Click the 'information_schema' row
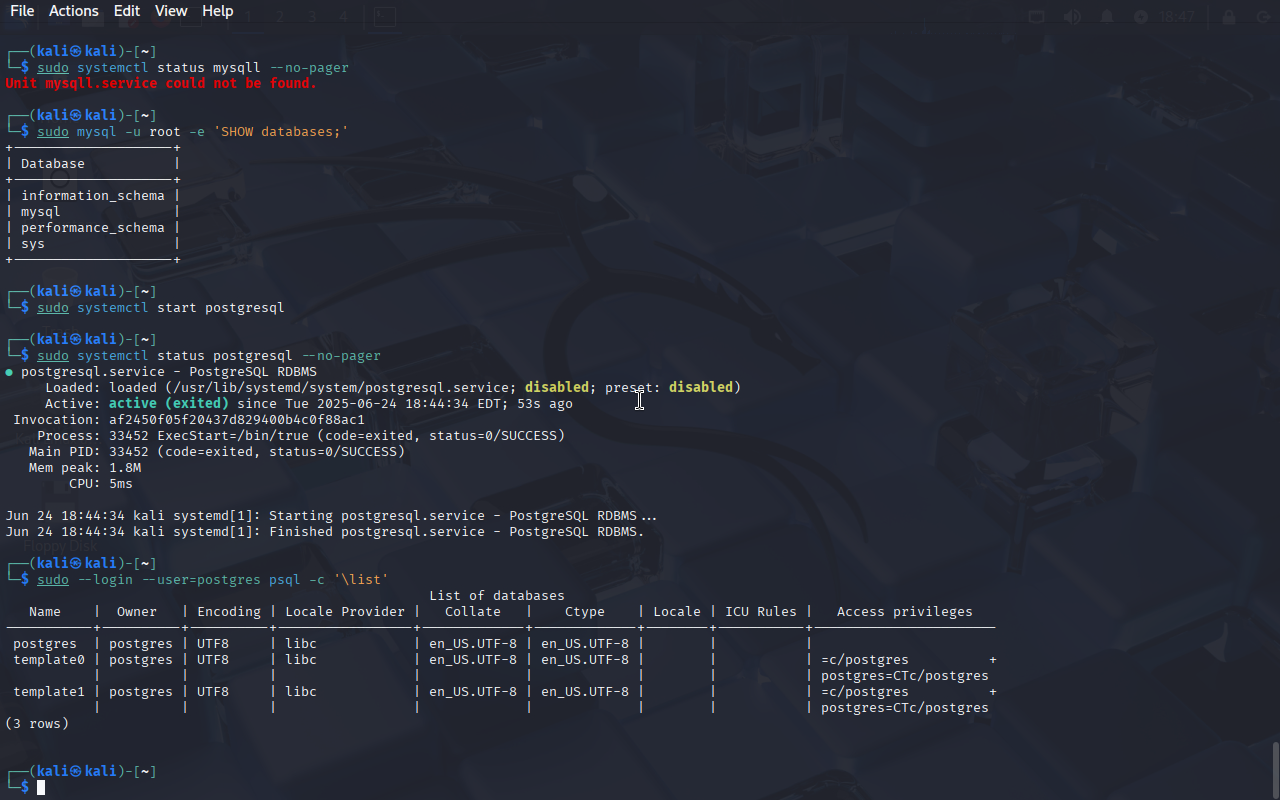 93,195
